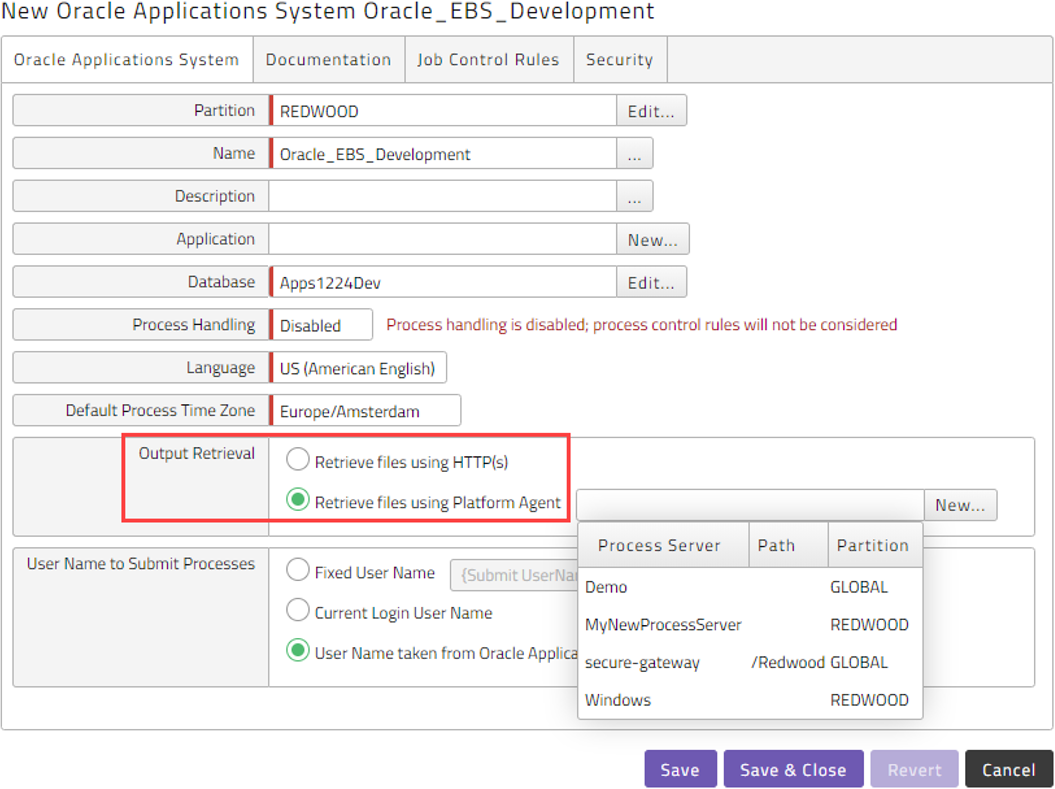Click Save & Close button
The width and height of the screenshot is (1055, 789).
793,769
